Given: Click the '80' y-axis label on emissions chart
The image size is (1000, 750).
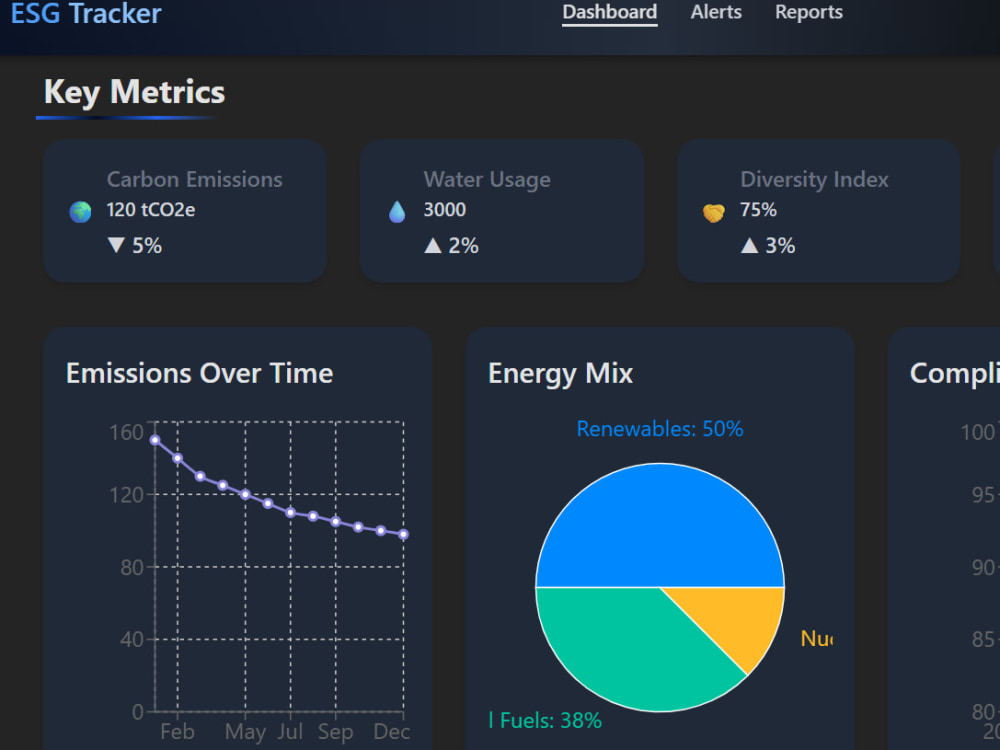Looking at the screenshot, I should pyautogui.click(x=132, y=567).
